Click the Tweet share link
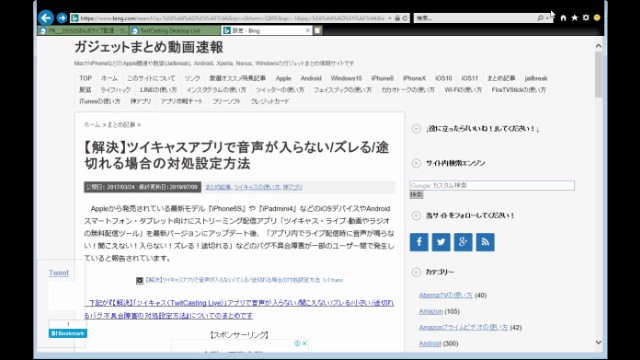The width and height of the screenshot is (640, 360). [x=59, y=273]
